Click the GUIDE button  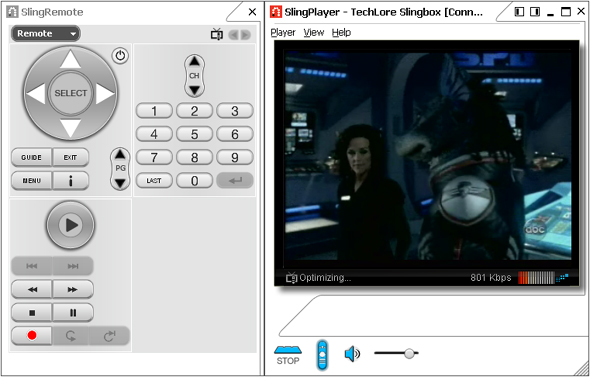[32, 157]
